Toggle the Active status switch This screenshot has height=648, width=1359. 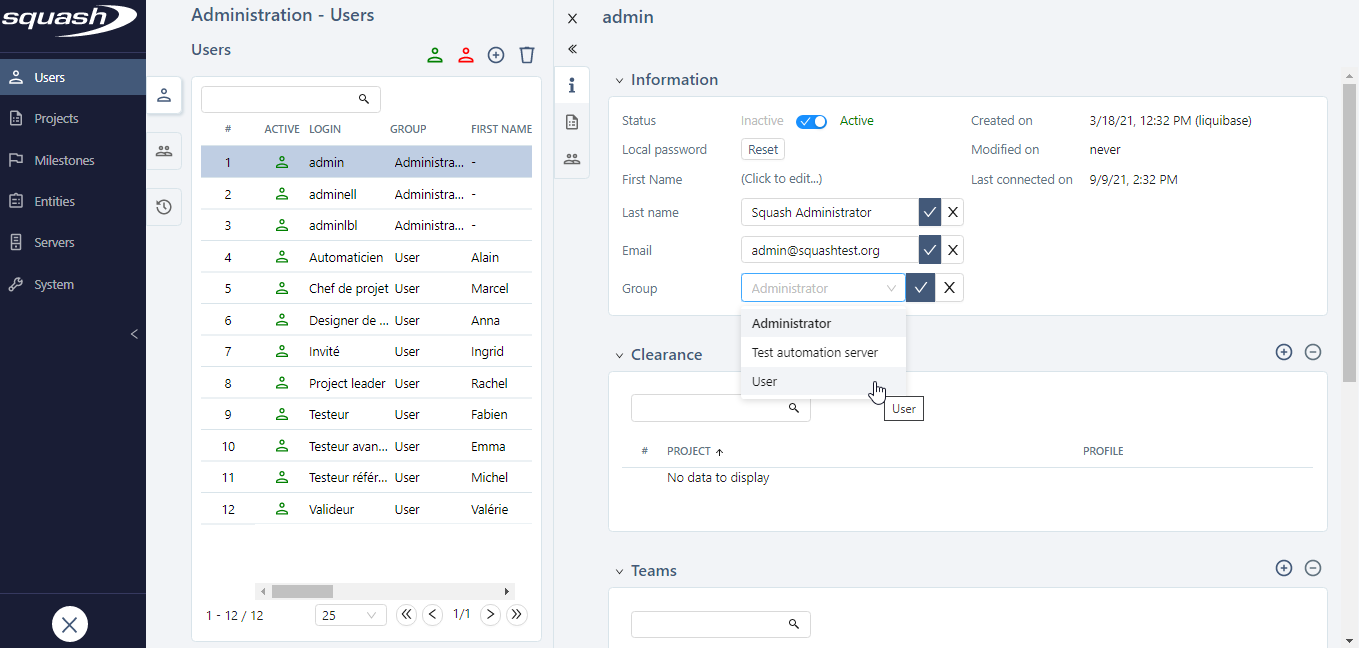[x=811, y=121]
